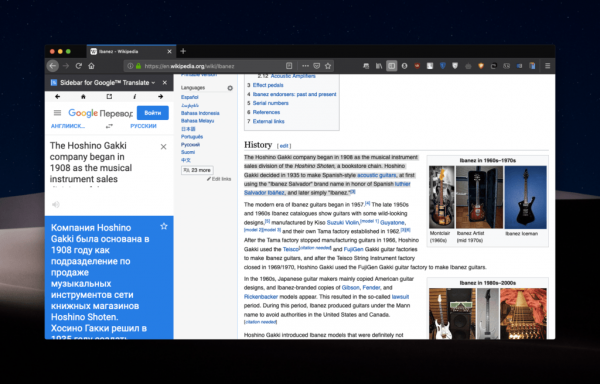Screen dimensions: 600x384
Task: Save page to Pocket
Action: click(x=316, y=66)
